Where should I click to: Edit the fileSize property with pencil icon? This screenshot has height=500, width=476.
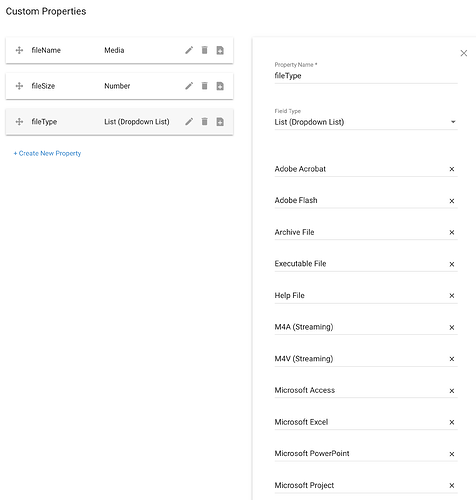[x=189, y=86]
